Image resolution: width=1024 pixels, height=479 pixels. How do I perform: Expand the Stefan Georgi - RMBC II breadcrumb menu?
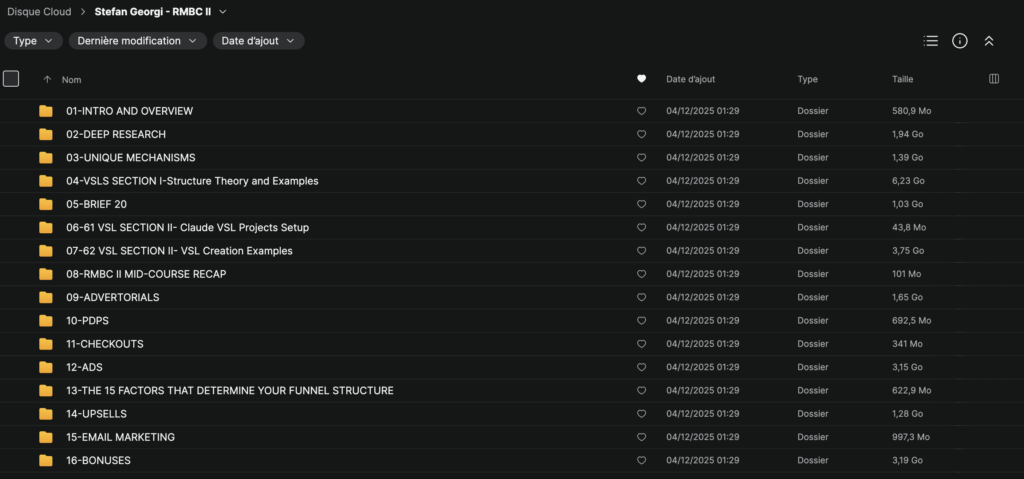tap(223, 12)
